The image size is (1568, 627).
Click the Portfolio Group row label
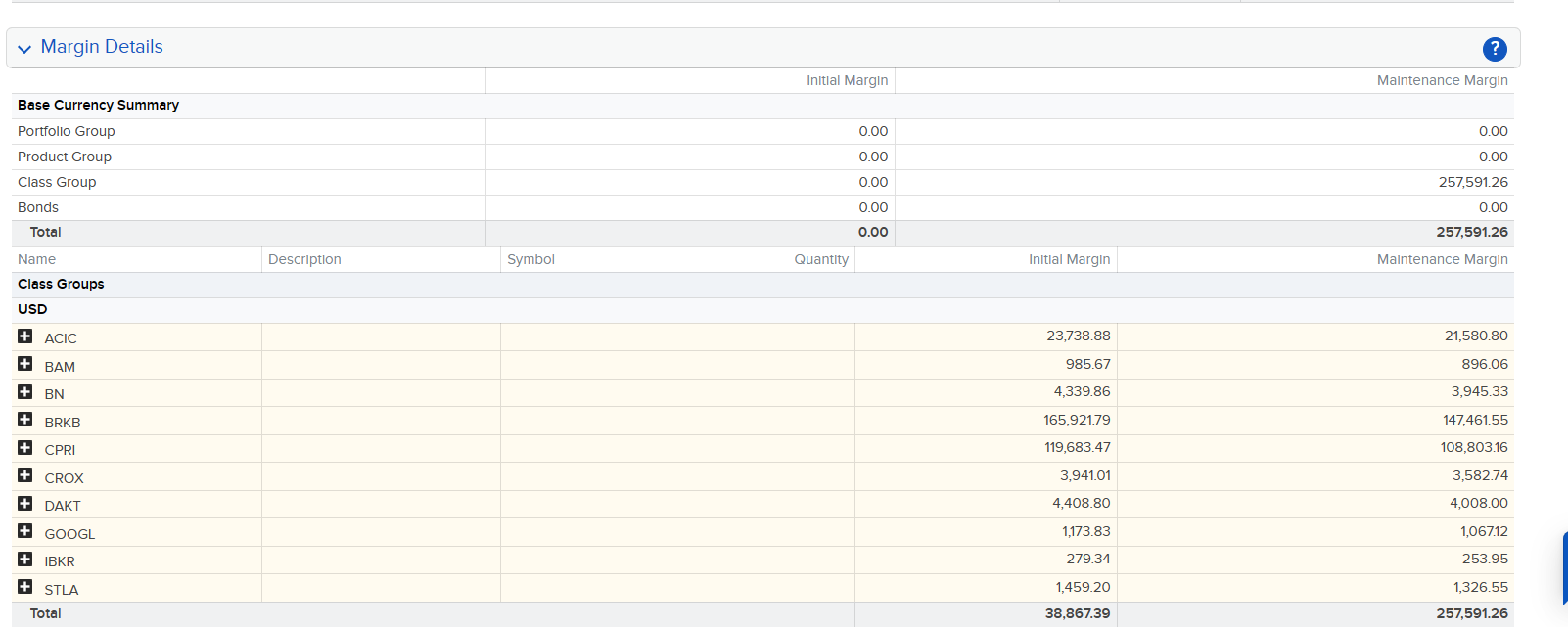pos(67,131)
